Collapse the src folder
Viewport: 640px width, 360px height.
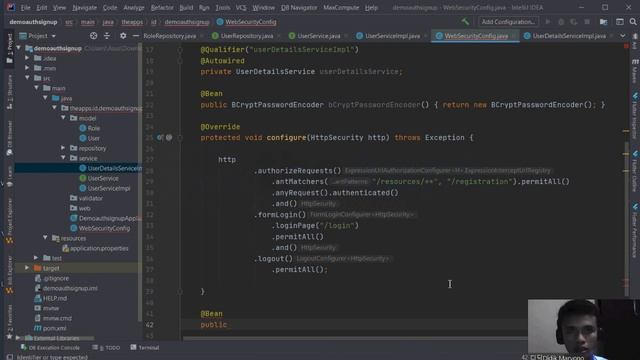(27, 78)
